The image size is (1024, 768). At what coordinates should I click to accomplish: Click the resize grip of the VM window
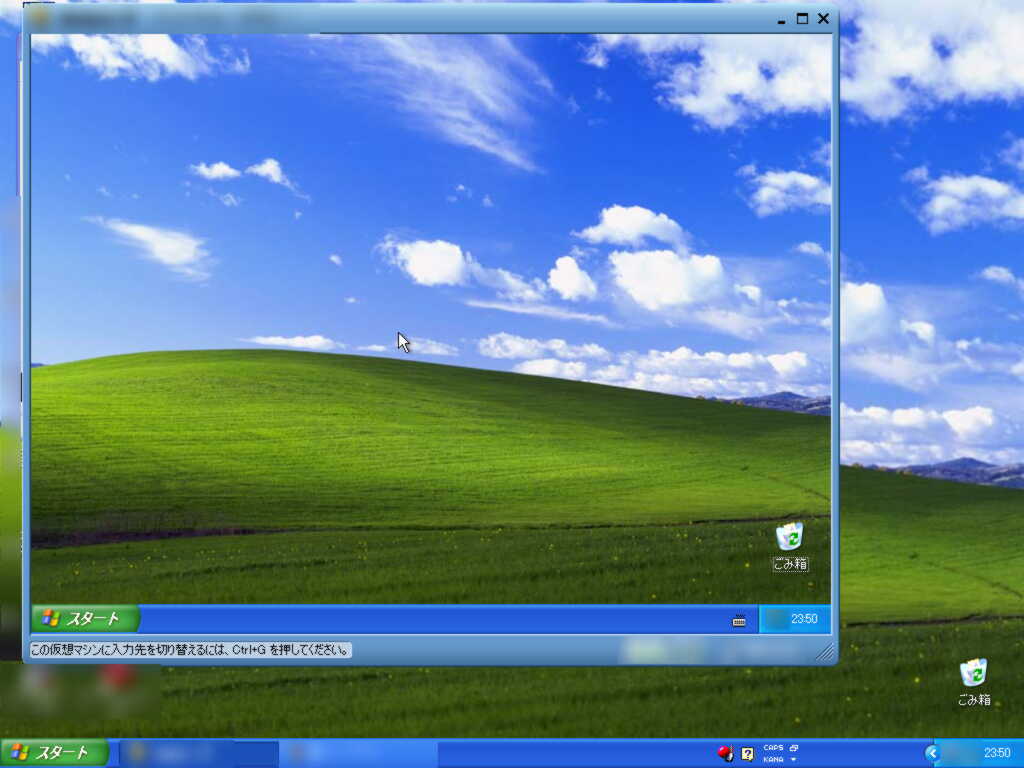pyautogui.click(x=825, y=651)
